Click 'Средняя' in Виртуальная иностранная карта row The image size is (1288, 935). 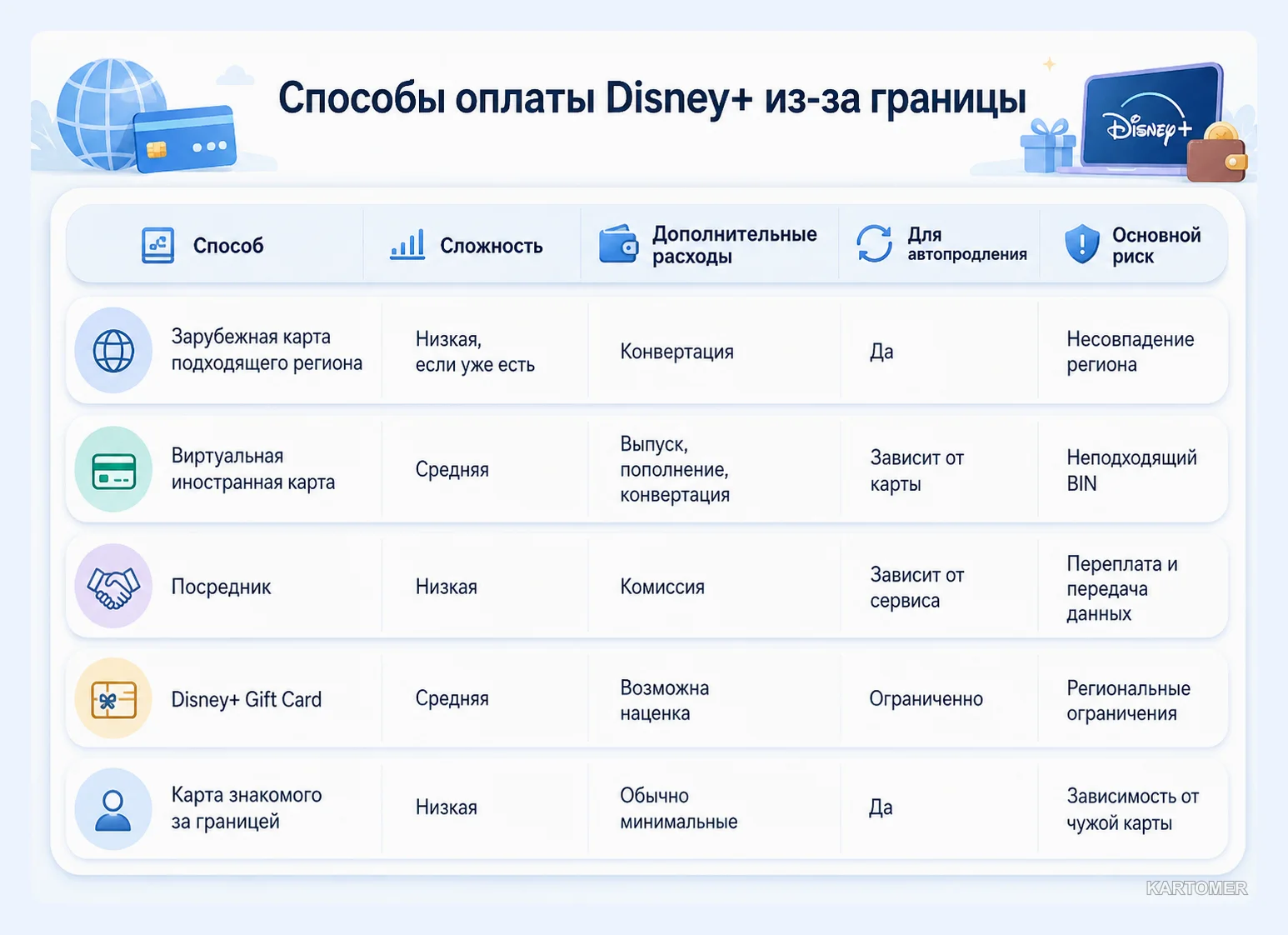pyautogui.click(x=452, y=470)
